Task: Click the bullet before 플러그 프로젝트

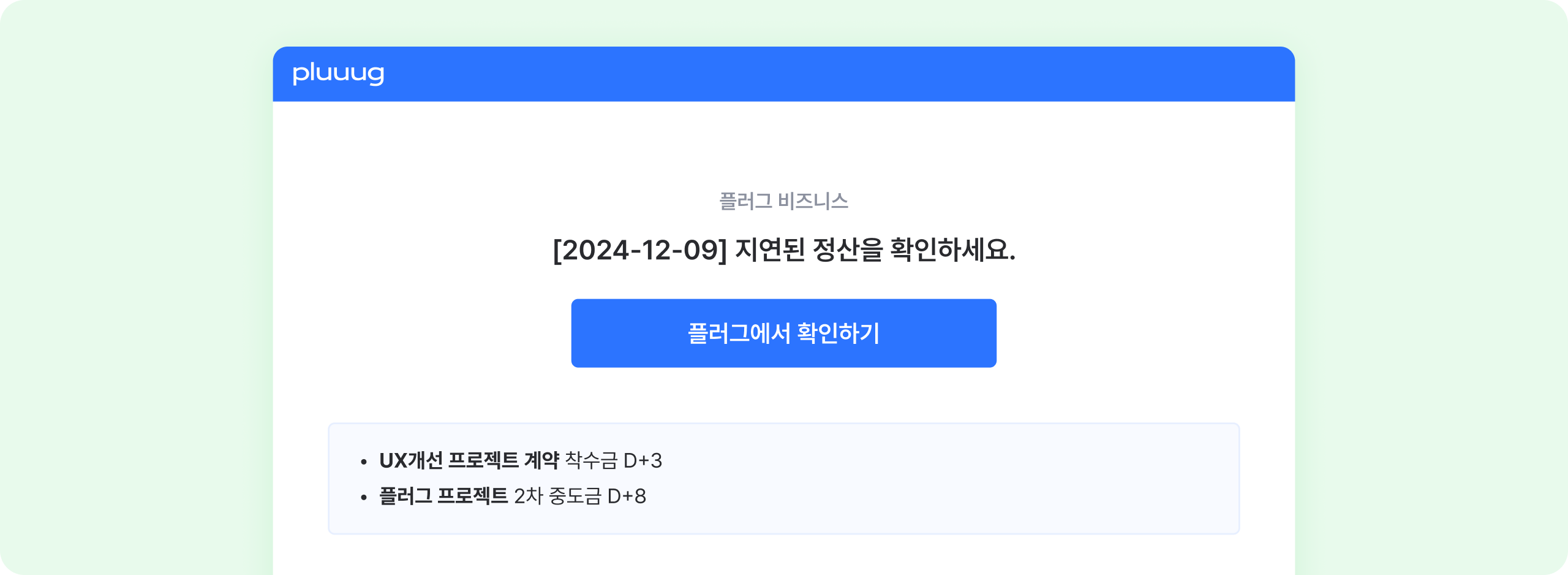Action: coord(364,497)
